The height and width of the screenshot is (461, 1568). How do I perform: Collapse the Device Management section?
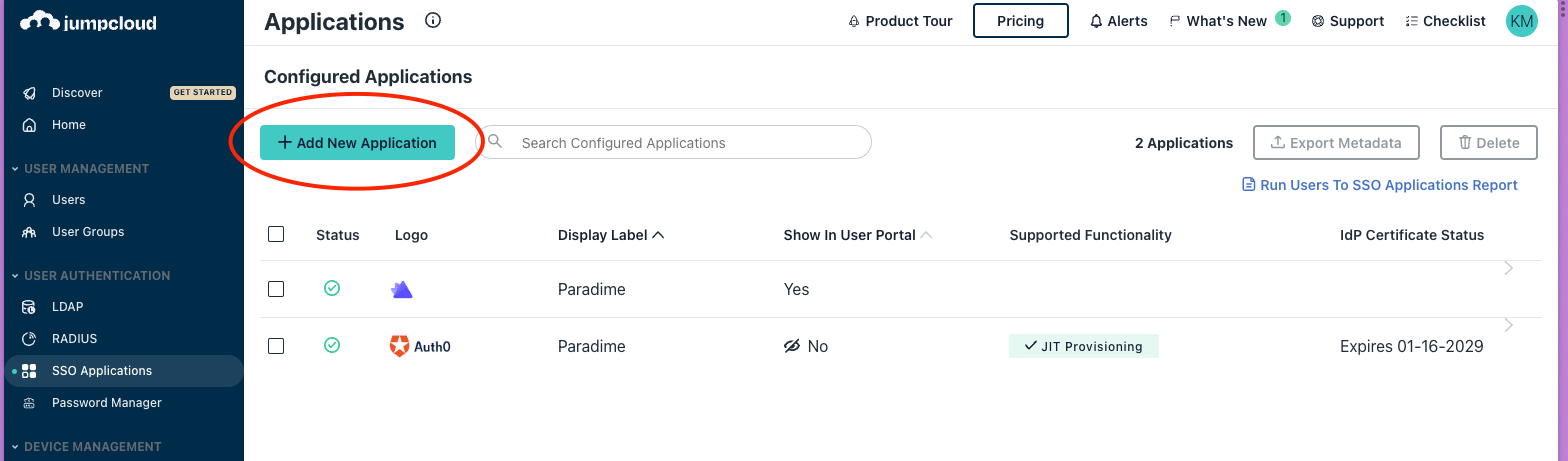click(x=85, y=447)
